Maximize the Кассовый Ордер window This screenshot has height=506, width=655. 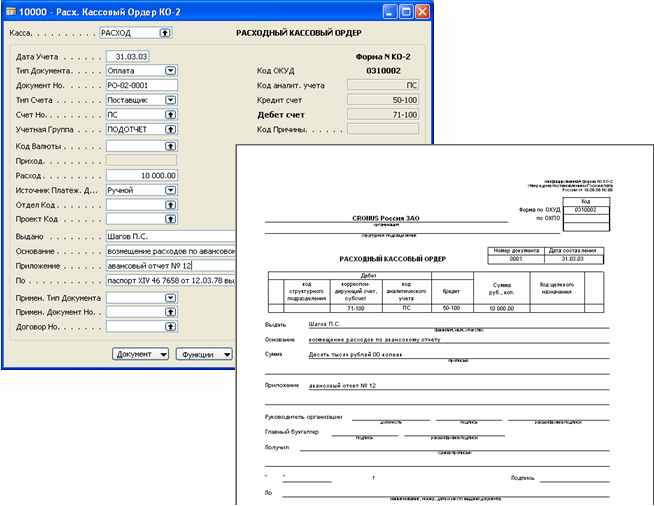406,12
